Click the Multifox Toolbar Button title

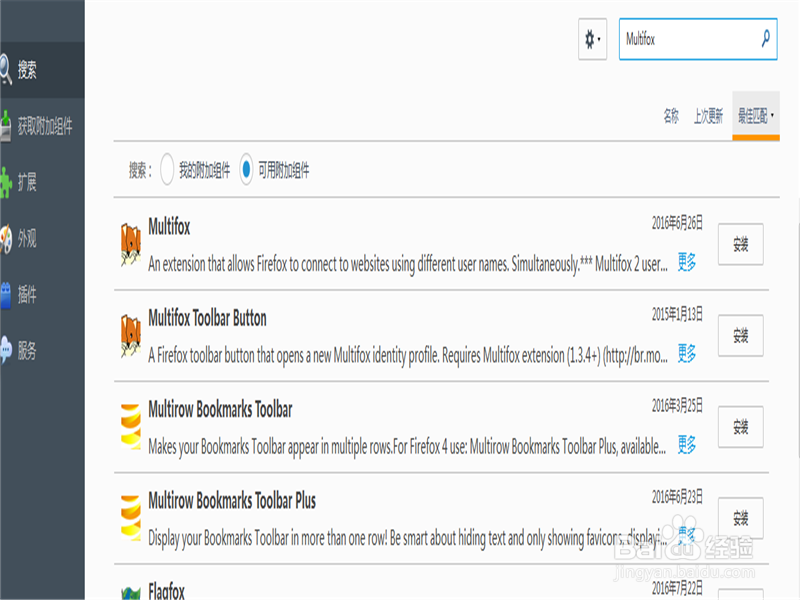coord(207,318)
